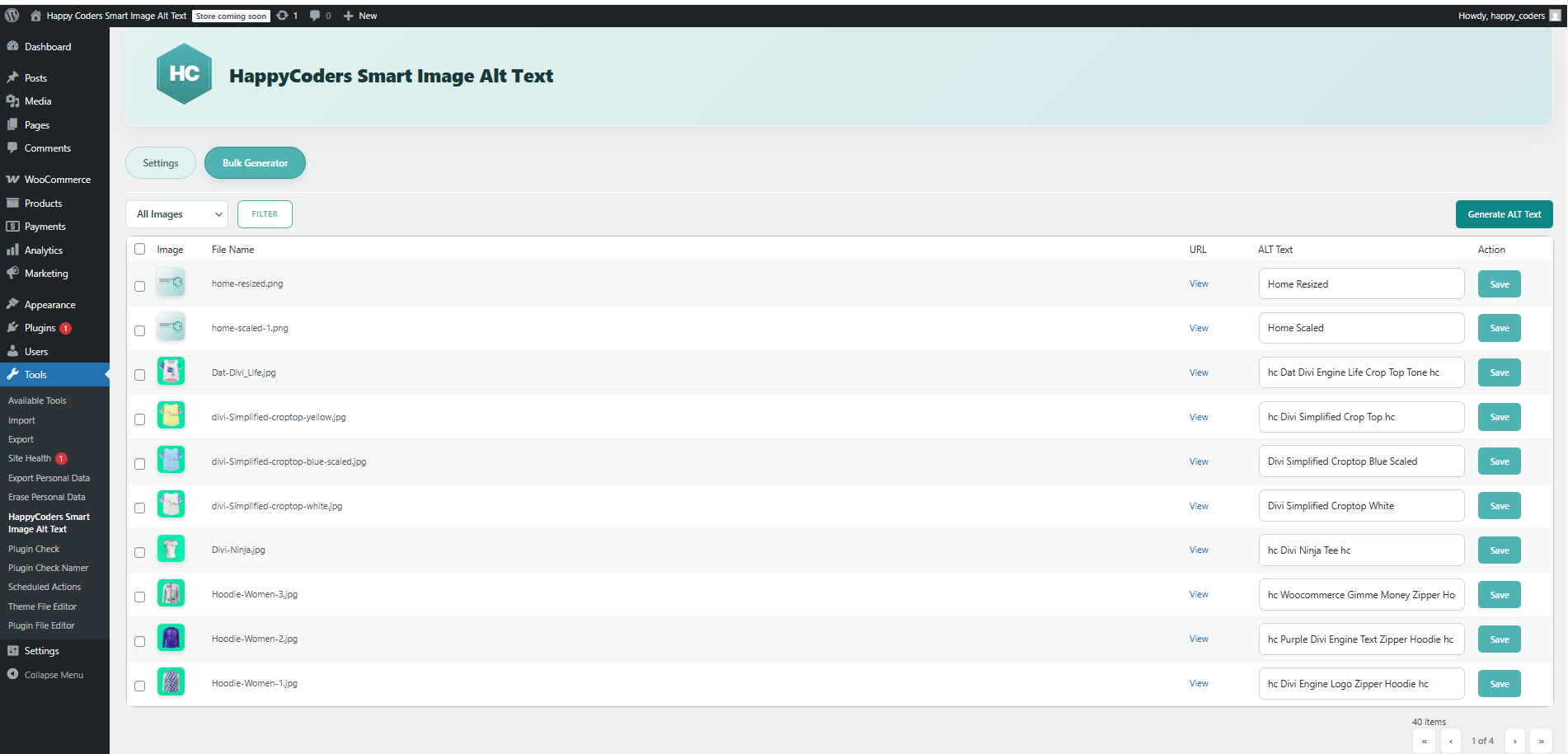Open the comments bubble icon in admin bar
The image size is (1568, 754).
(x=315, y=16)
